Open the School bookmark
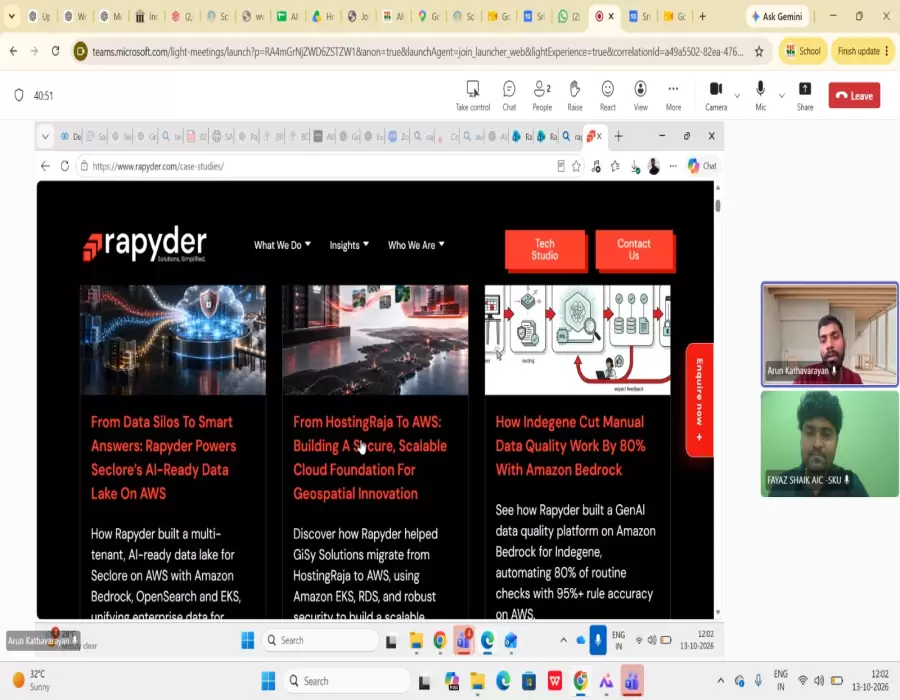The width and height of the screenshot is (900, 700). point(803,51)
